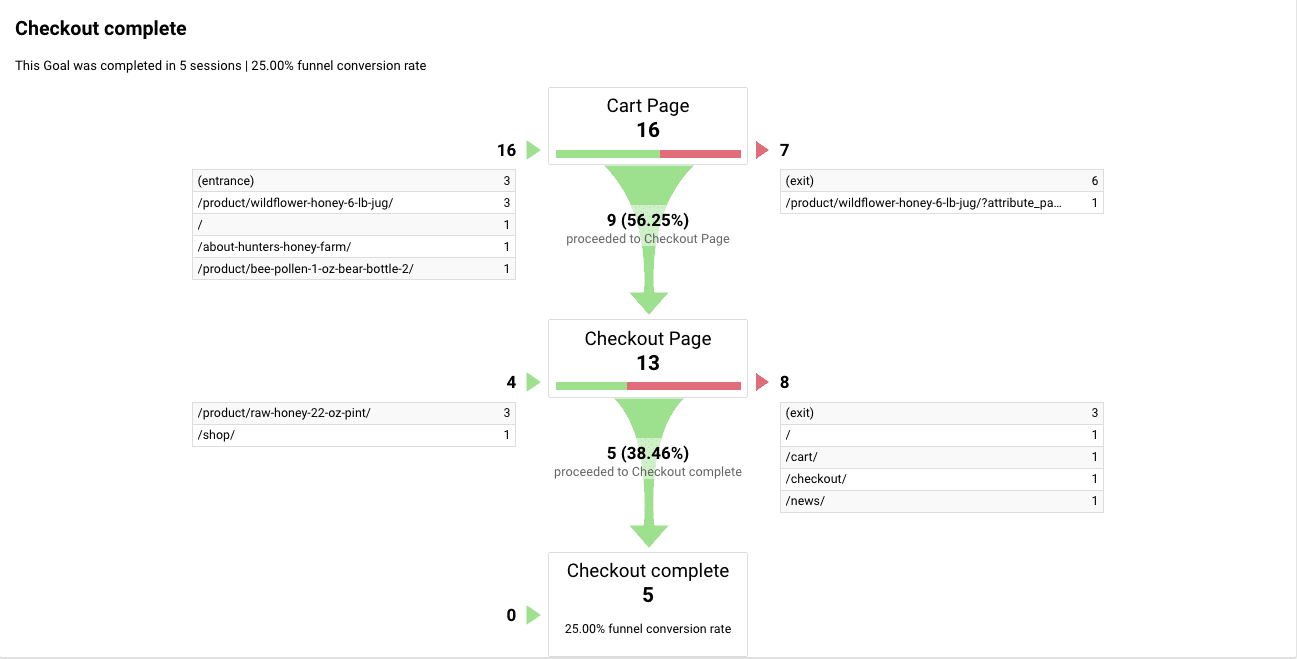
Task: Click the green arrow beside Checkout complete
Action: pyautogui.click(x=533, y=615)
